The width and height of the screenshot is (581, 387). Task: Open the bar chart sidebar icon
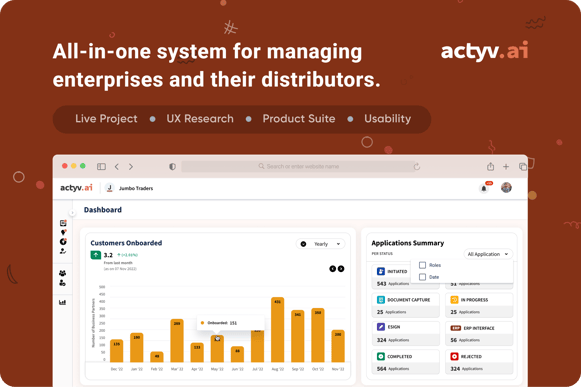[63, 302]
